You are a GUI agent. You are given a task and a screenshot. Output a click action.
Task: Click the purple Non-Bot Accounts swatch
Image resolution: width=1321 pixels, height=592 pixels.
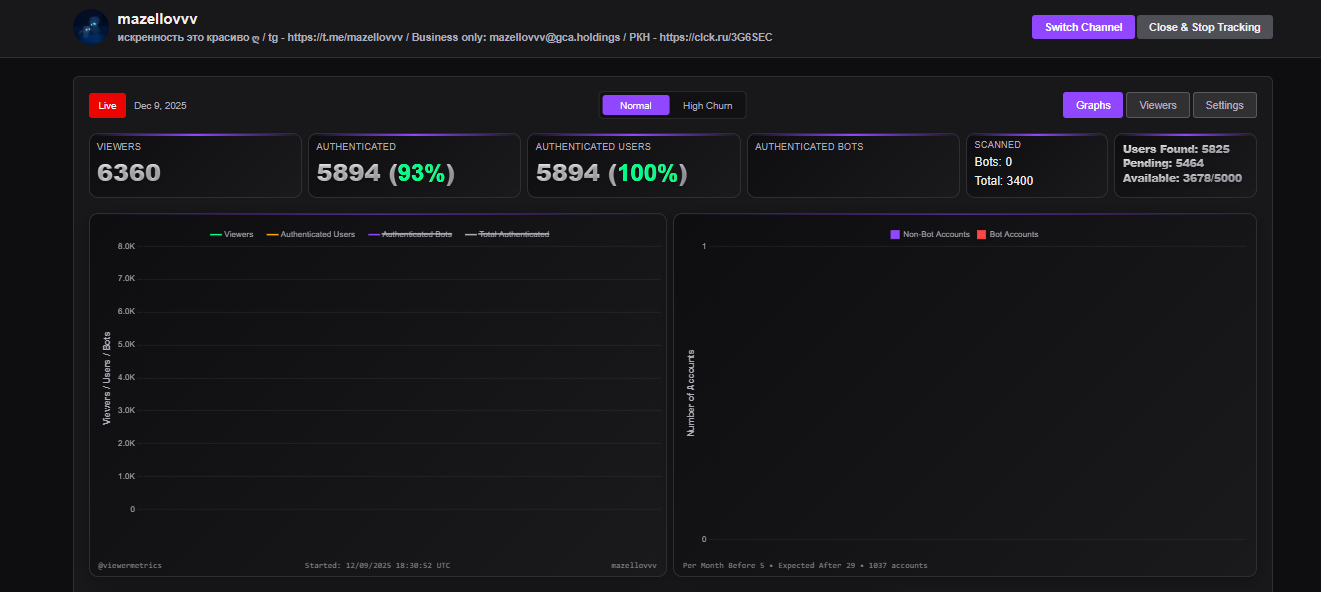point(895,234)
